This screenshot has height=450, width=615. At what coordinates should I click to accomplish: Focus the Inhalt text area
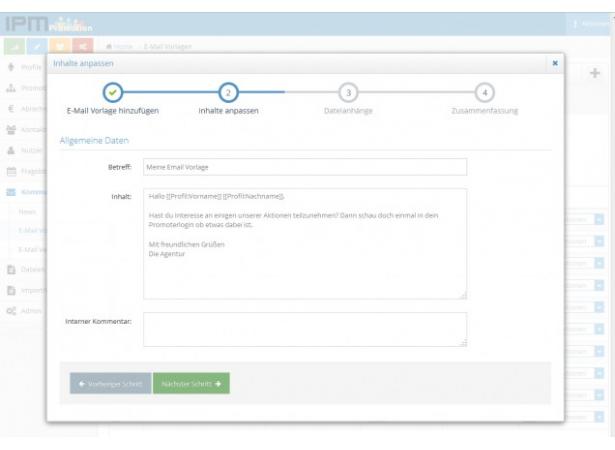pos(303,243)
